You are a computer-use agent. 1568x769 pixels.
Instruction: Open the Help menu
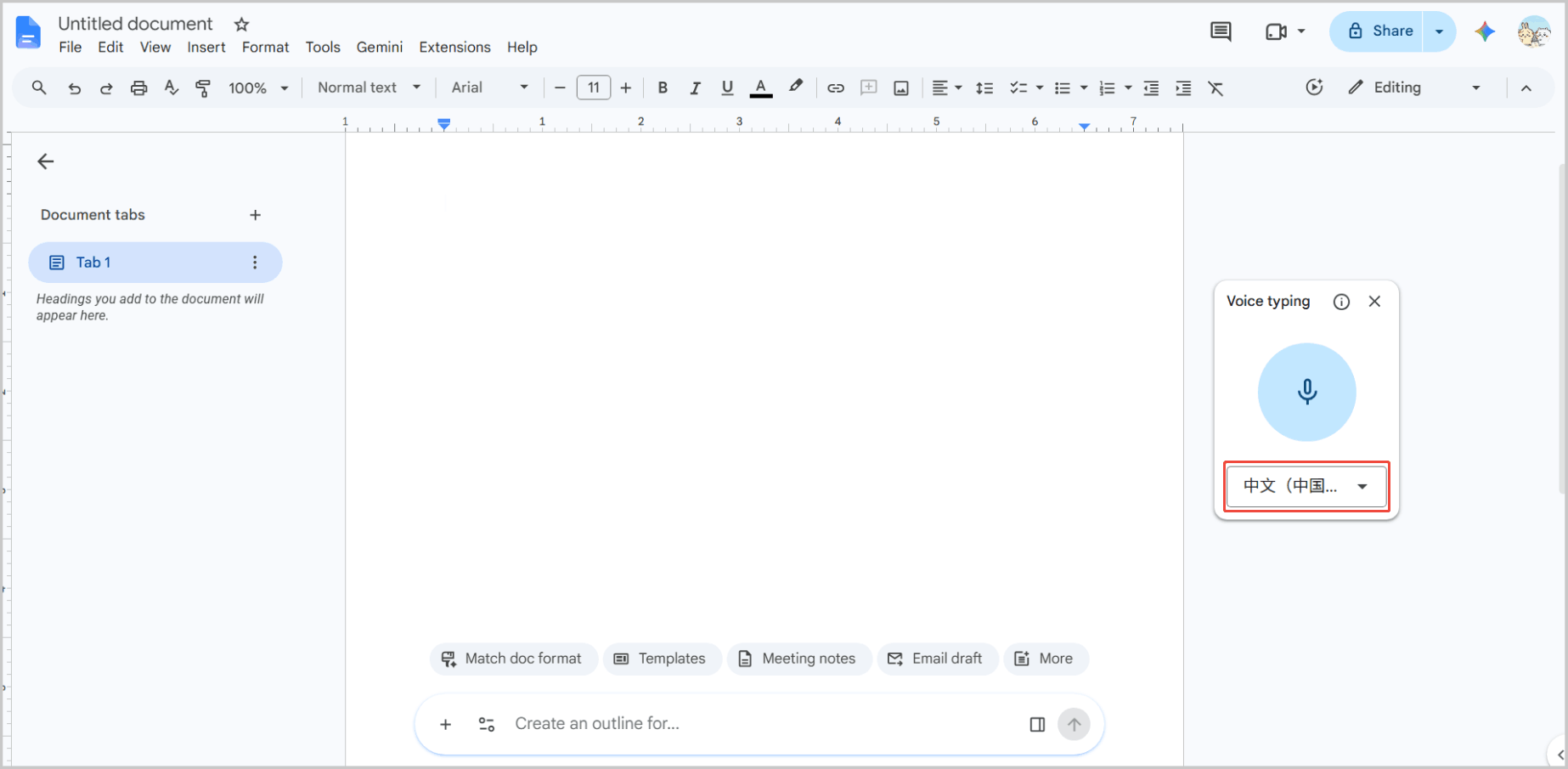tap(522, 48)
